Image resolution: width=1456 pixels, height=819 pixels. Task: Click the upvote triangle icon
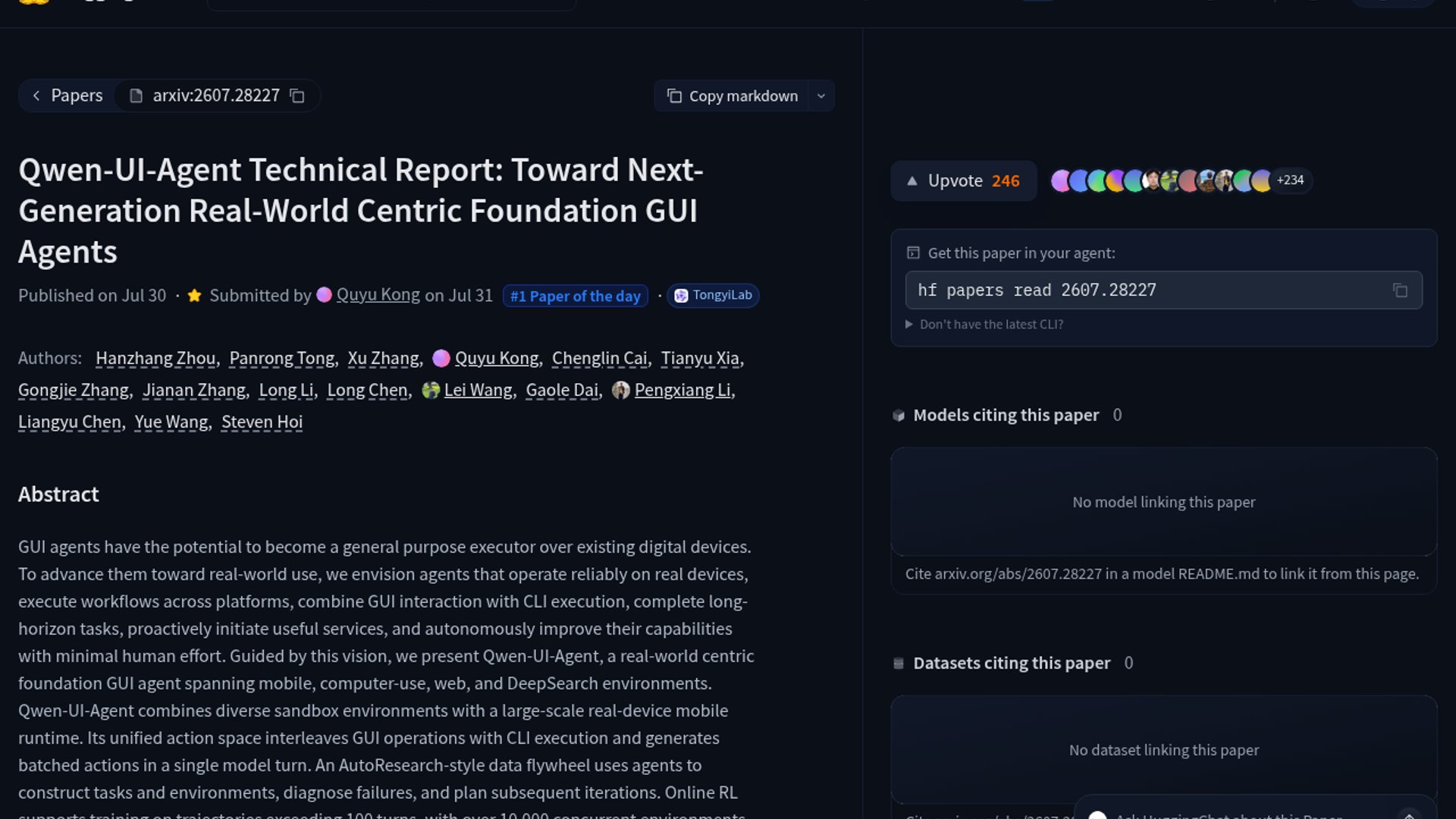pyautogui.click(x=912, y=180)
